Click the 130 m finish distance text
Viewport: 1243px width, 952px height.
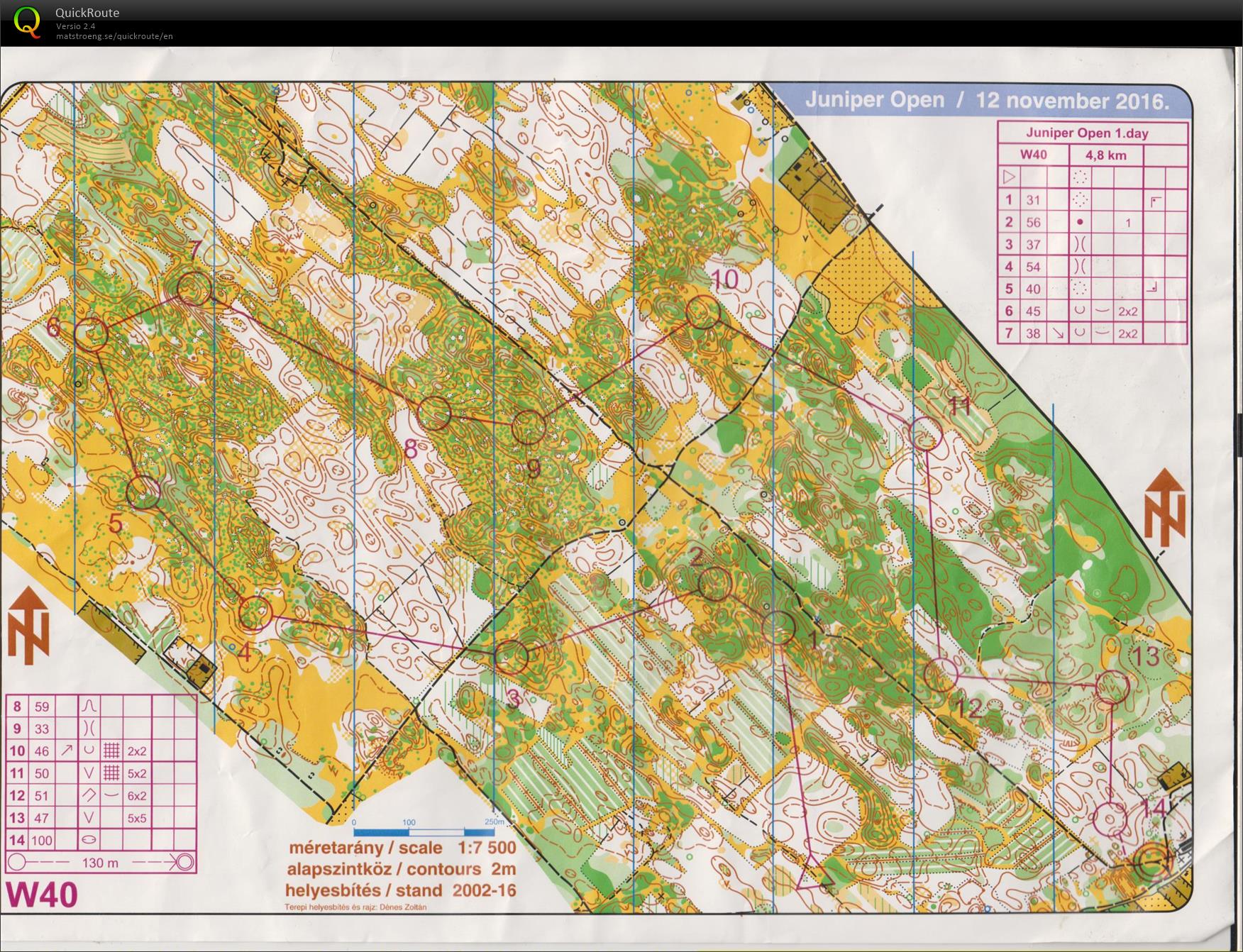(x=100, y=863)
